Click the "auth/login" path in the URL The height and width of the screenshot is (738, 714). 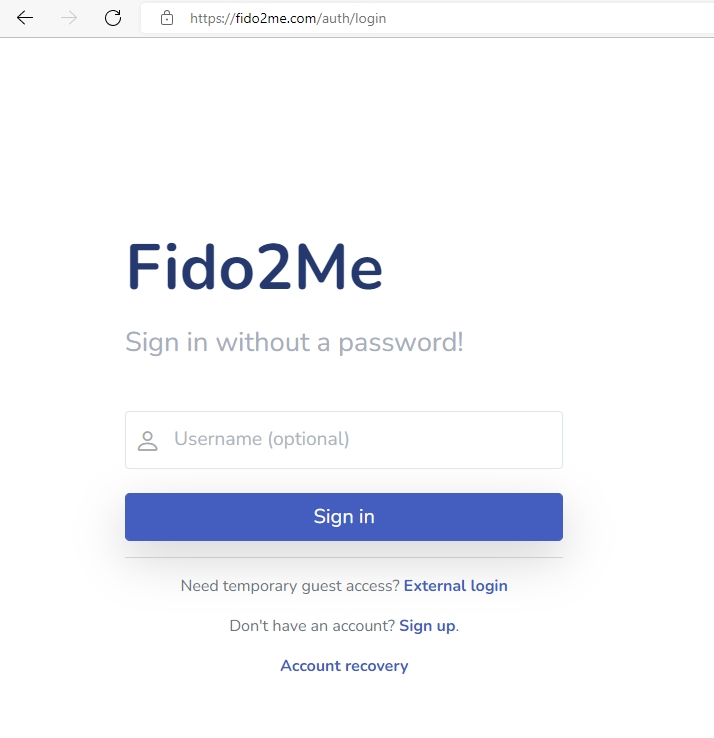354,18
